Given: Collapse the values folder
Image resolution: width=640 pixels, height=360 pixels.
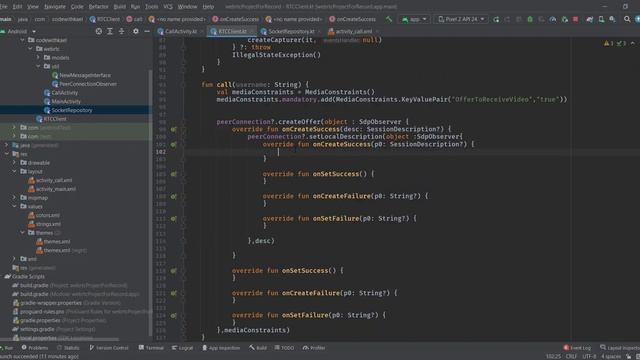Looking at the screenshot, I should tap(14, 207).
